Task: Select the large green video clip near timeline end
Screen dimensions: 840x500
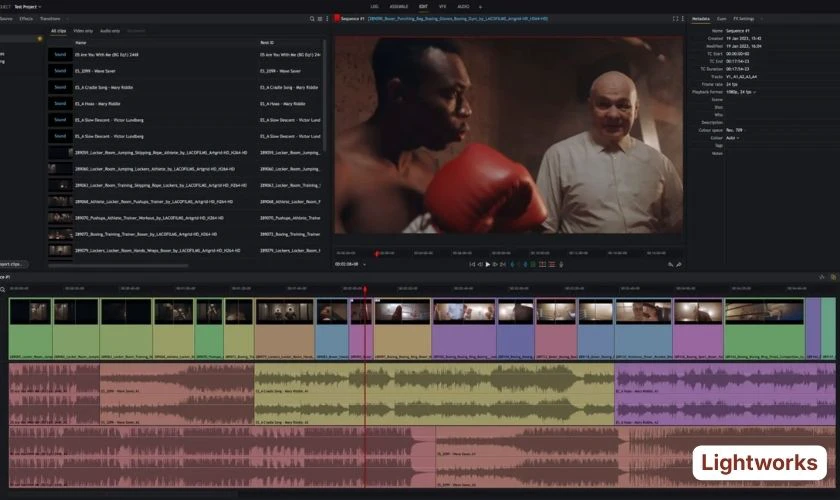Action: click(764, 329)
